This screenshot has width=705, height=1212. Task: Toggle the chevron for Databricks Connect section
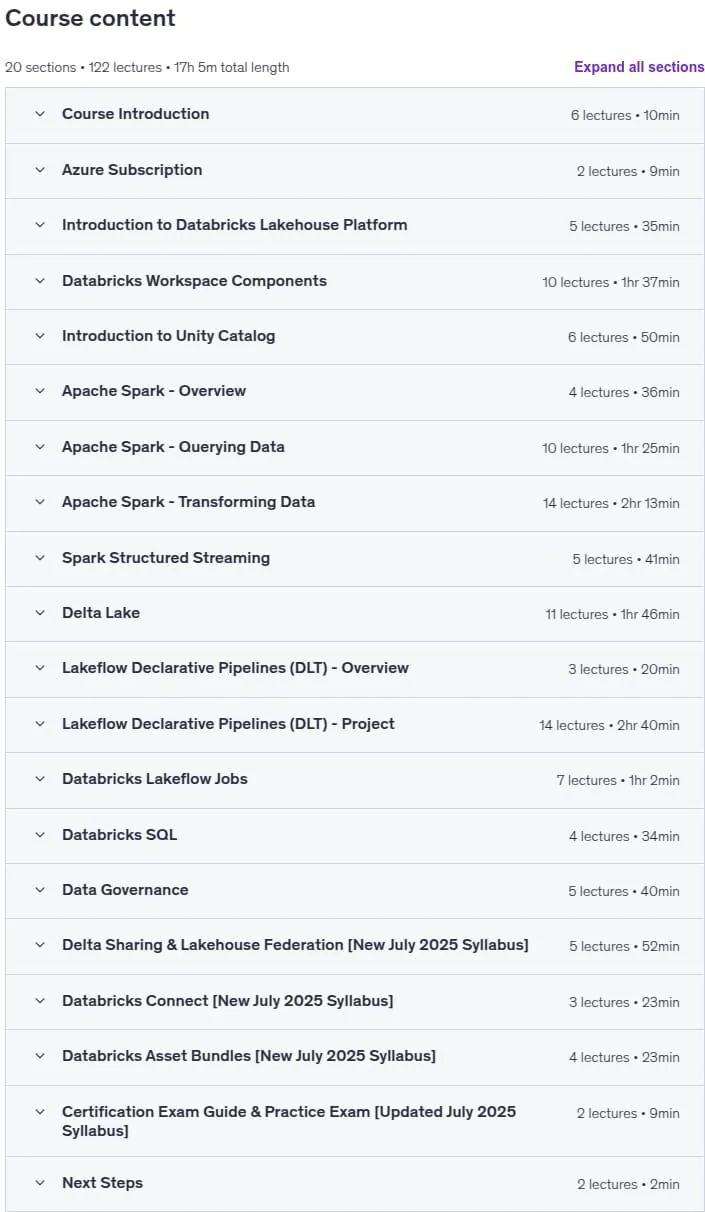(x=40, y=1001)
